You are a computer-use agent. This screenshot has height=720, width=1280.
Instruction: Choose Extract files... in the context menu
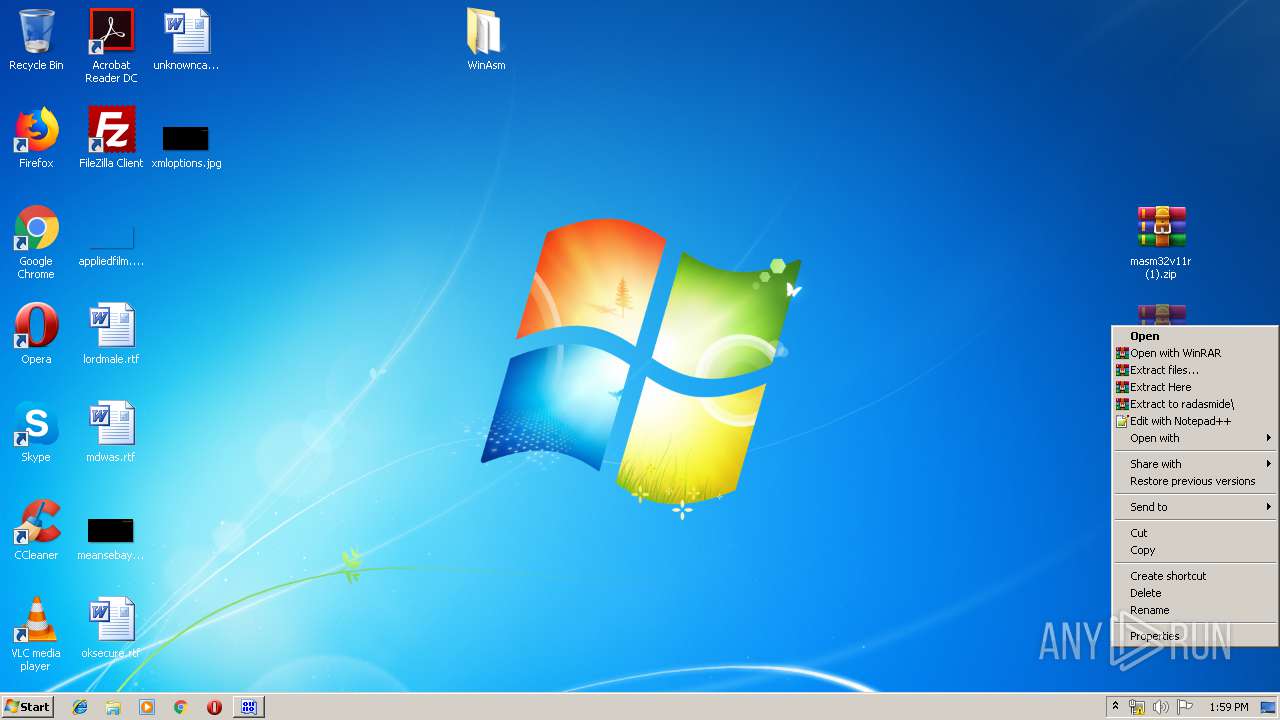(1195, 370)
